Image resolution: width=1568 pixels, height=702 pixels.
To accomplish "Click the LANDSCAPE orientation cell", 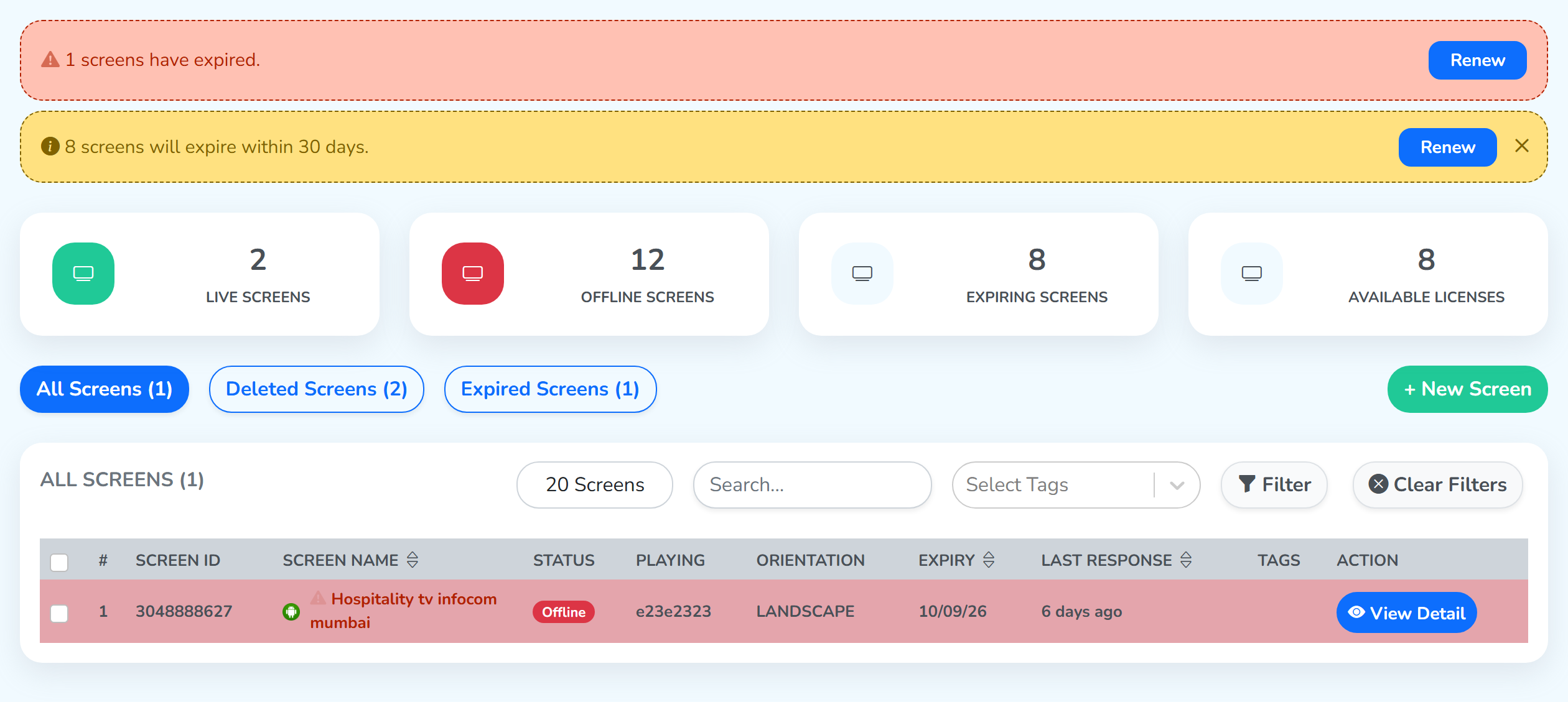I will (x=806, y=611).
